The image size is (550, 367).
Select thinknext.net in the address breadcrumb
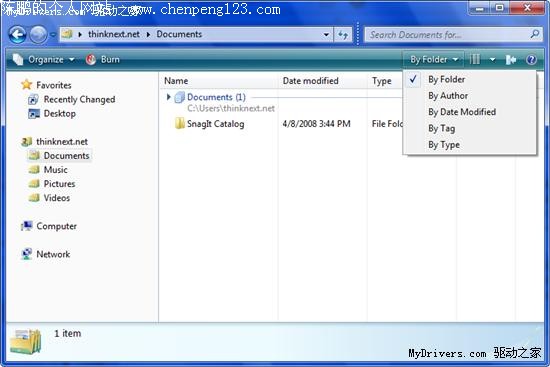pyautogui.click(x=114, y=34)
